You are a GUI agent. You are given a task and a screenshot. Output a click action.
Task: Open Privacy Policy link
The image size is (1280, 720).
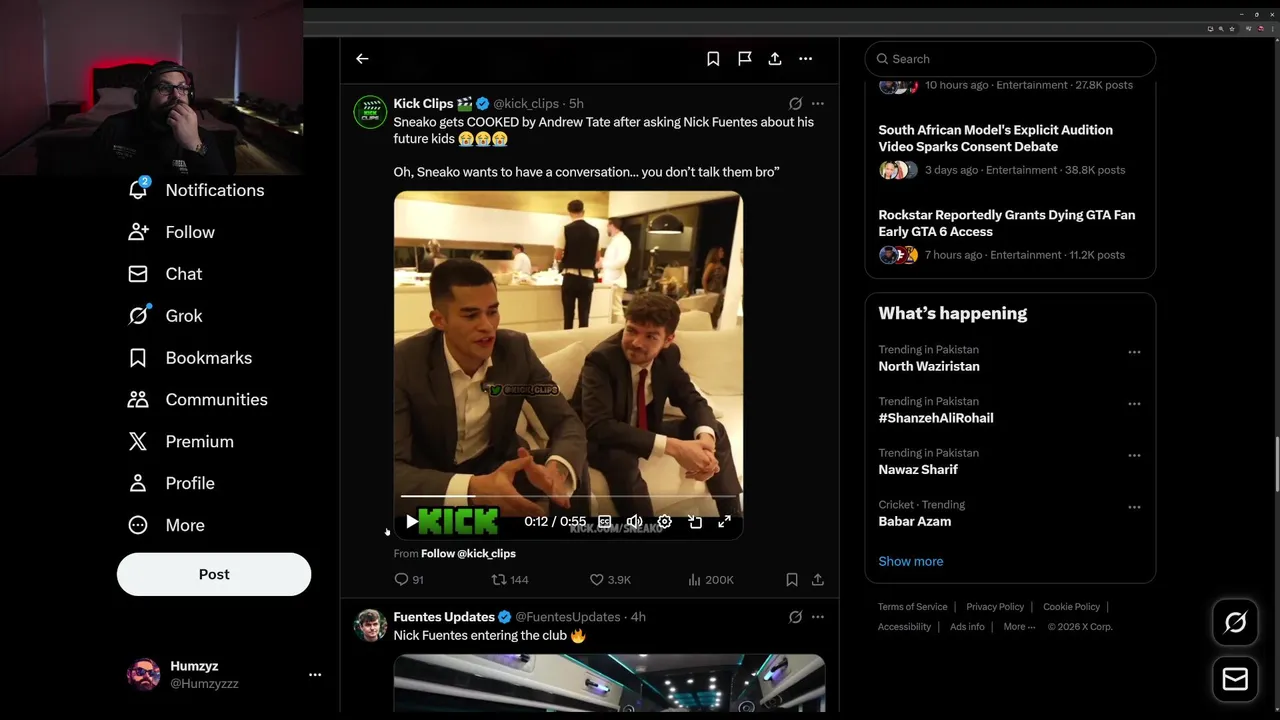(995, 607)
